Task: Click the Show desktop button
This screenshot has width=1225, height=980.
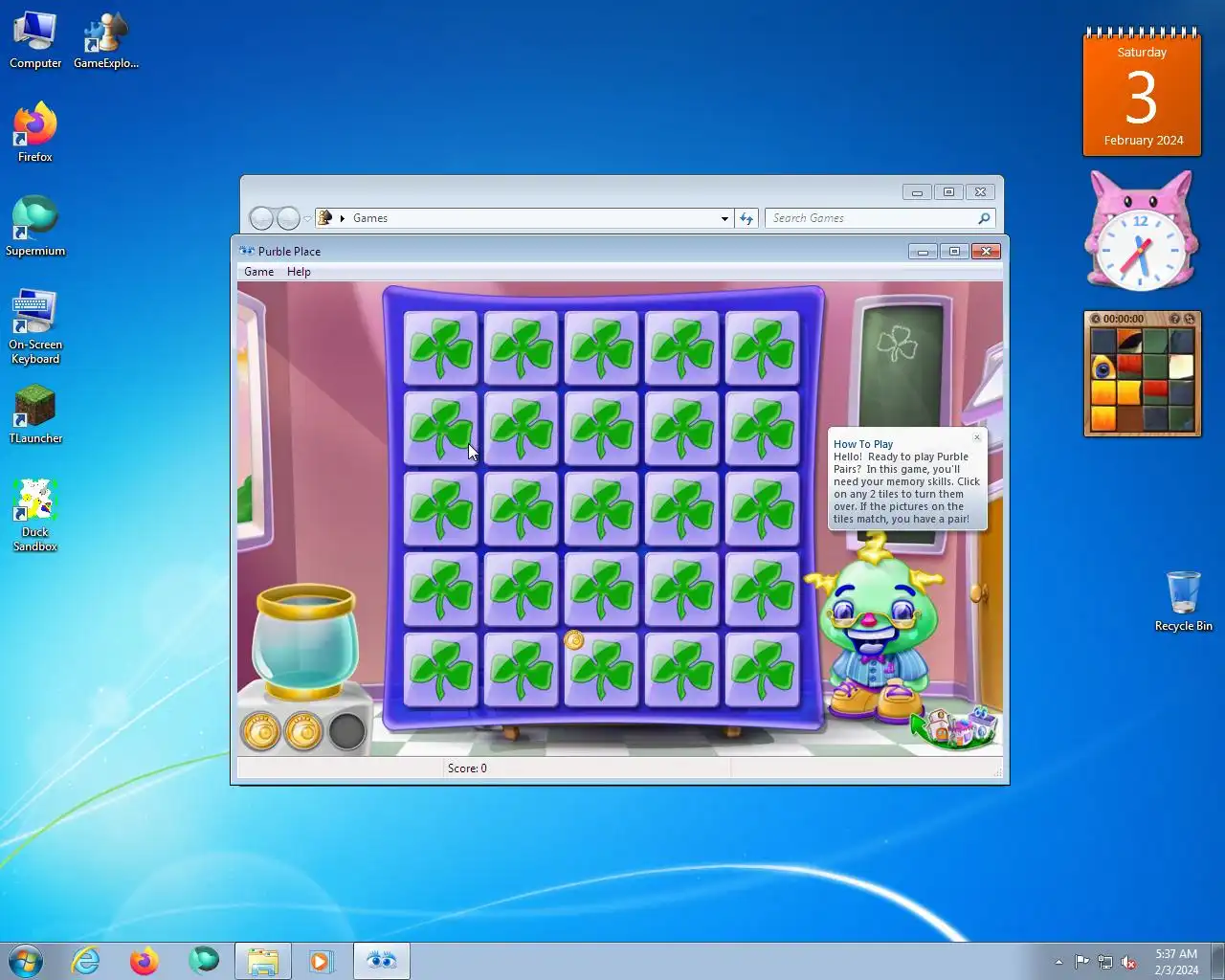Action: coord(1217,961)
